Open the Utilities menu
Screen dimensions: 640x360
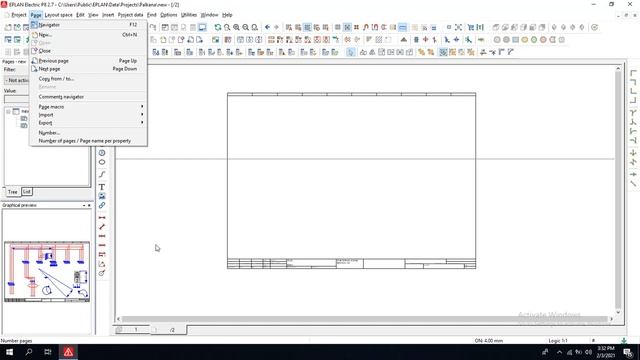189,15
